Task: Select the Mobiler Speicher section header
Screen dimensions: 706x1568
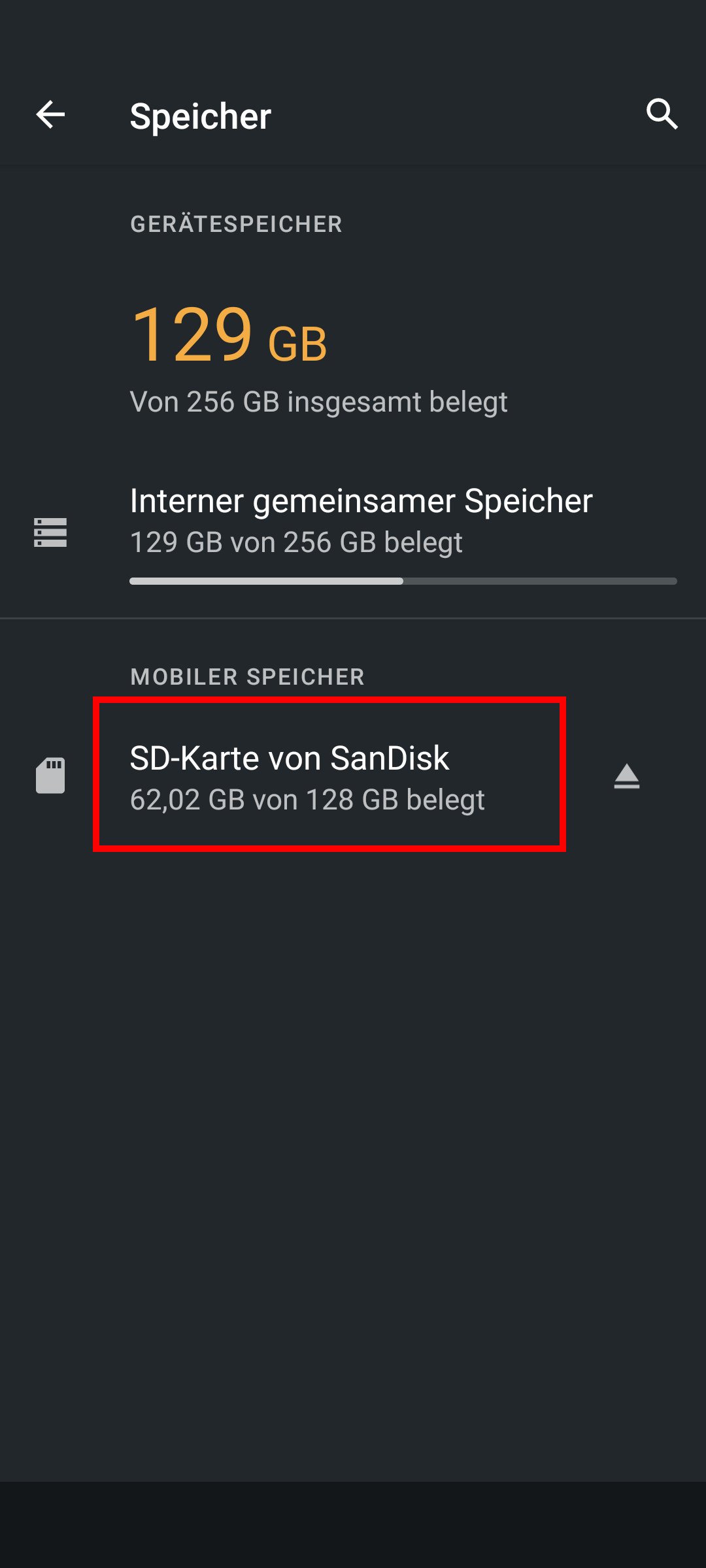Action: 247,678
